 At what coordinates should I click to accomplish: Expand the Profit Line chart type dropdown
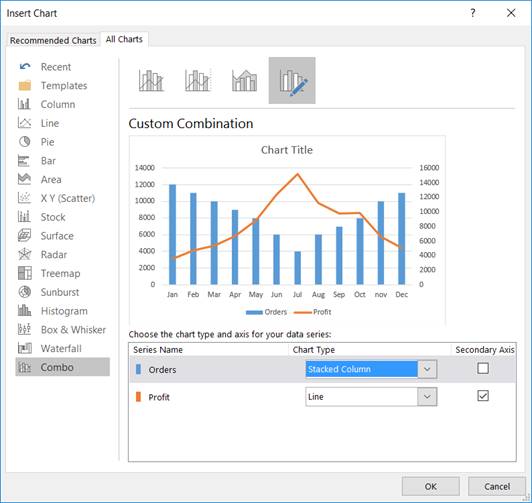(427, 396)
